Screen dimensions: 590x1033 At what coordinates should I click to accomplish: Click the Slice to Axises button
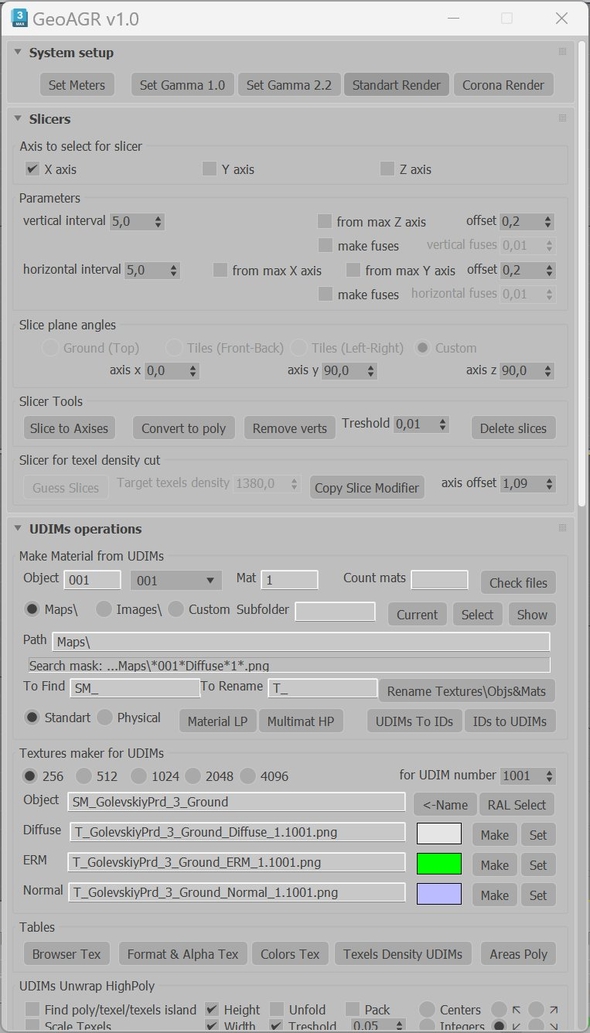pos(69,428)
